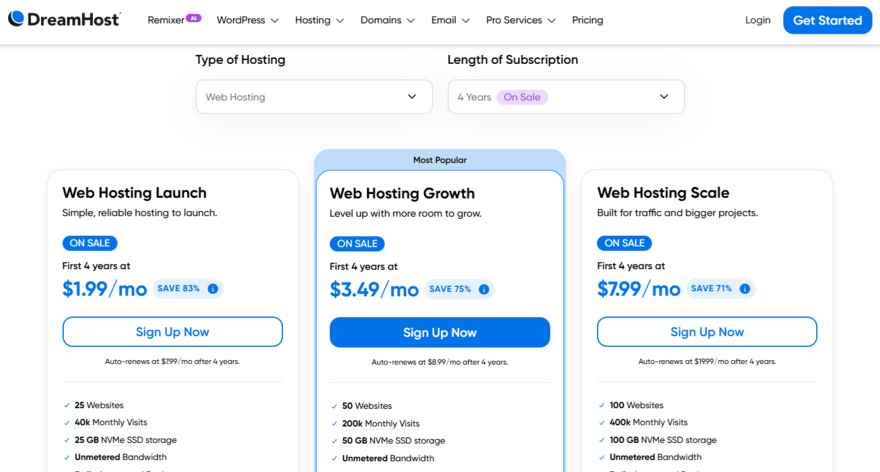Click ON SALE badge on Growth plan
Image resolution: width=880 pixels, height=472 pixels.
pos(357,244)
